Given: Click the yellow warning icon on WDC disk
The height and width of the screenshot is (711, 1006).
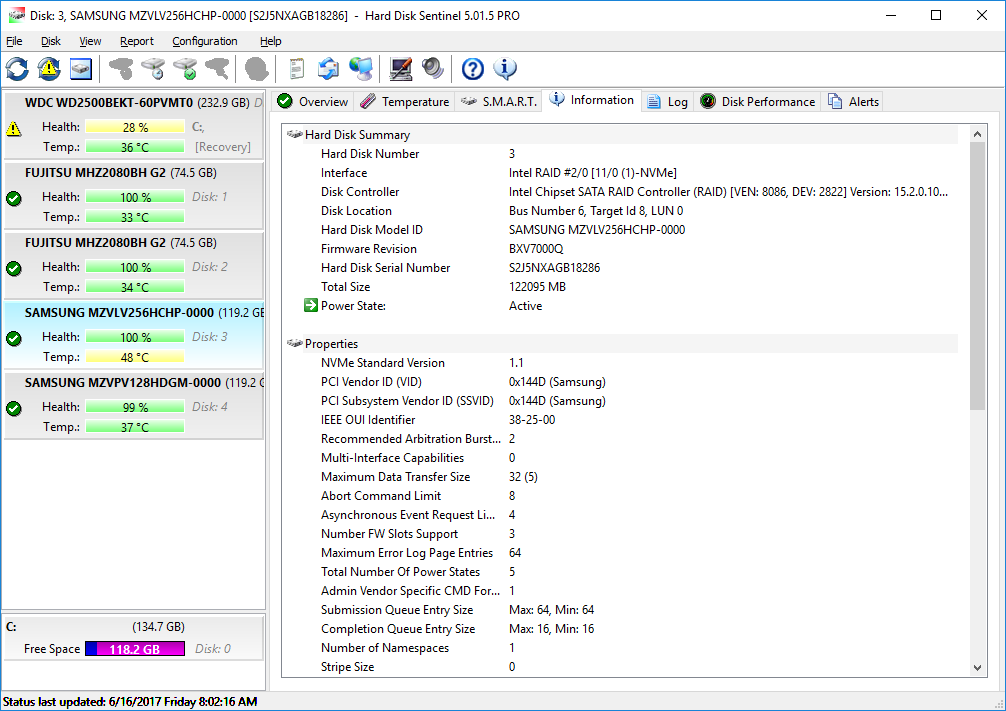Looking at the screenshot, I should point(14,128).
